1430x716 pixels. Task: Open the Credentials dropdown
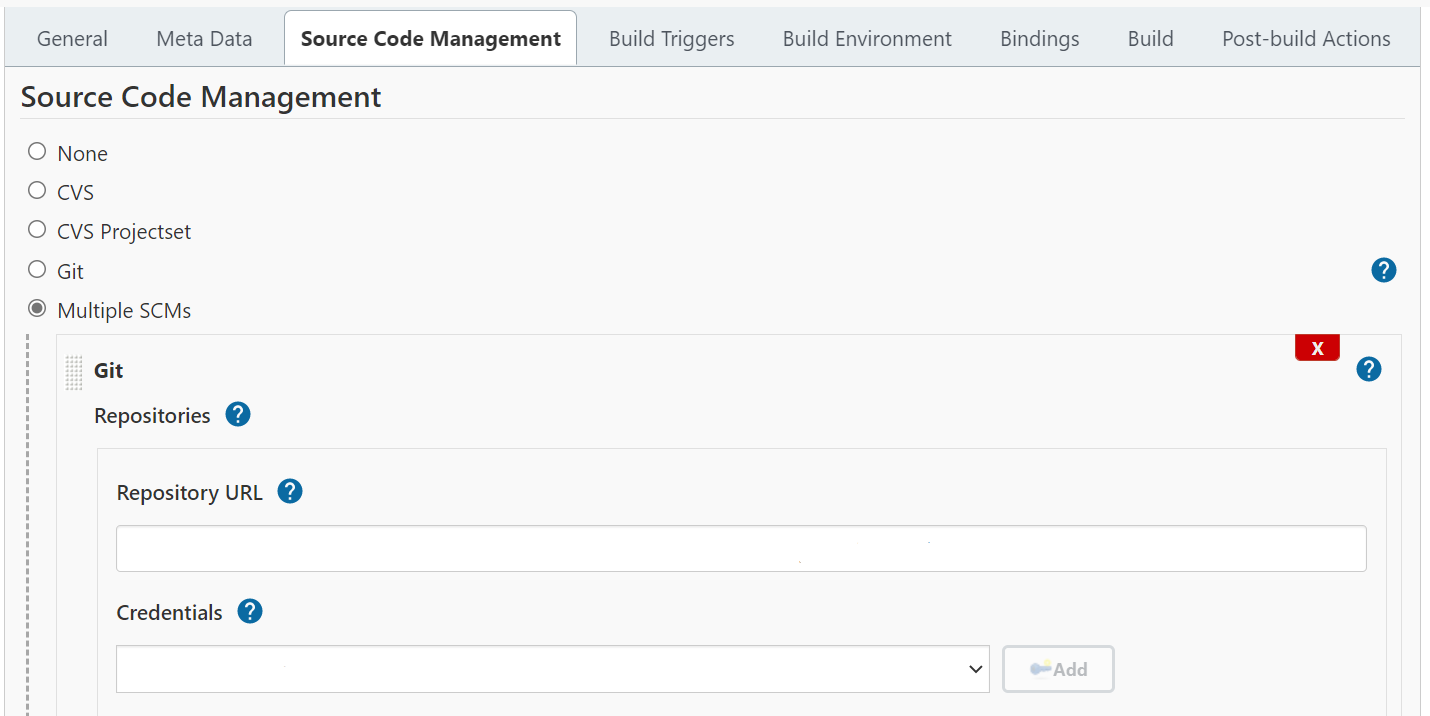(x=552, y=669)
